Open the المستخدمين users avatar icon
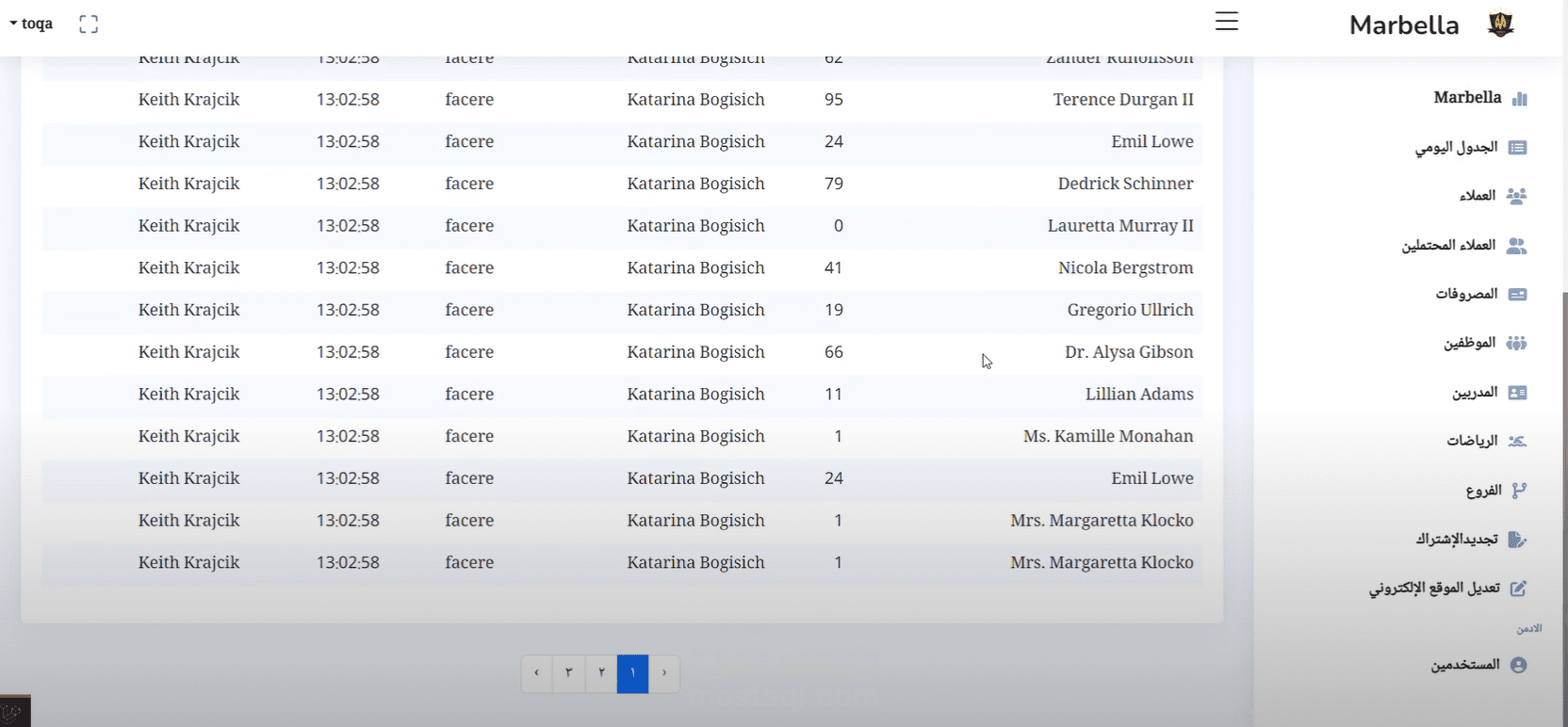The width and height of the screenshot is (1568, 727). pyautogui.click(x=1518, y=665)
